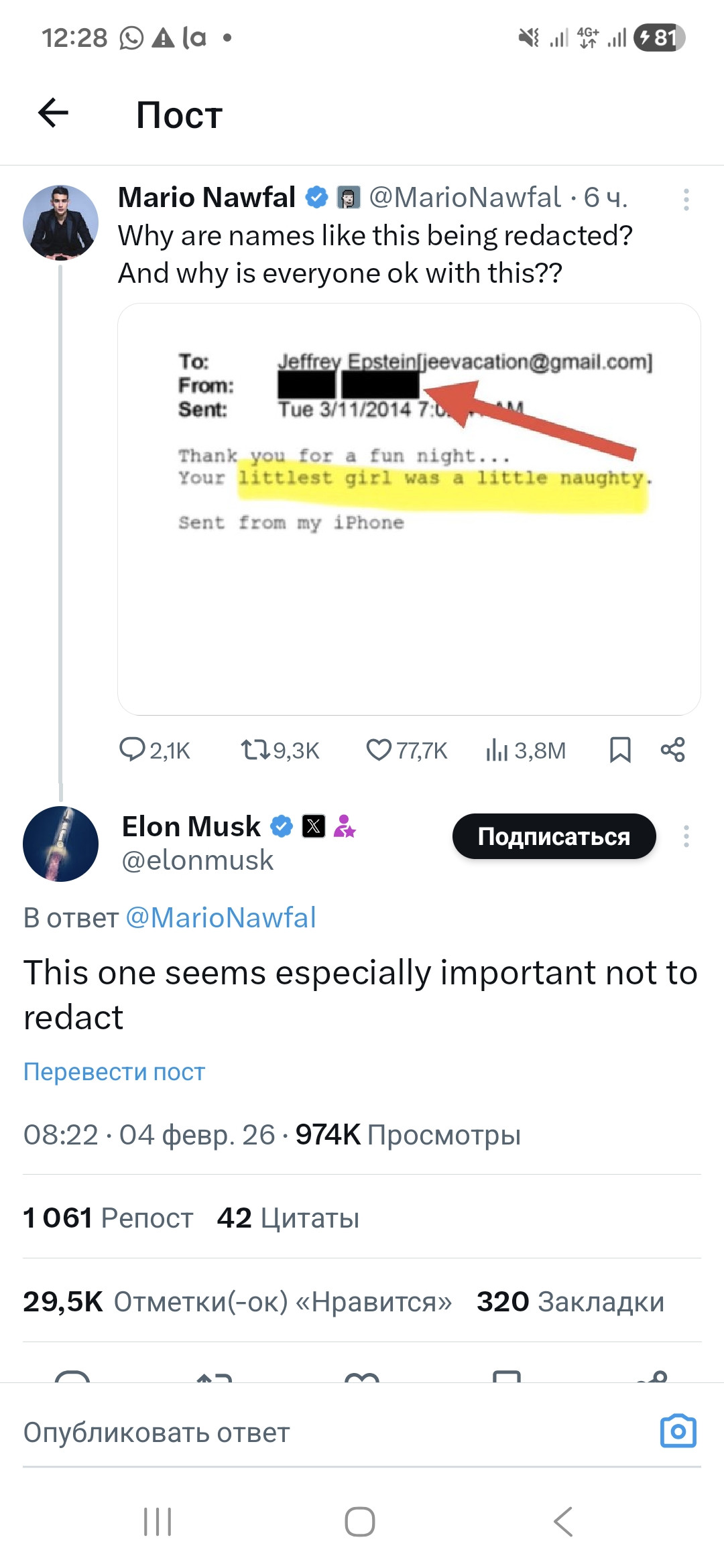Open more options for Mario Nawfal's post
The image size is (724, 1568).
click(686, 200)
